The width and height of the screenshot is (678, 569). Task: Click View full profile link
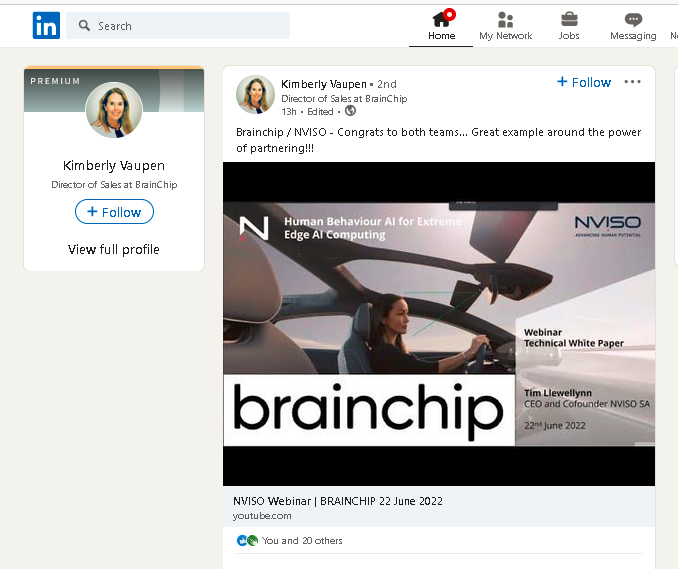coord(114,249)
